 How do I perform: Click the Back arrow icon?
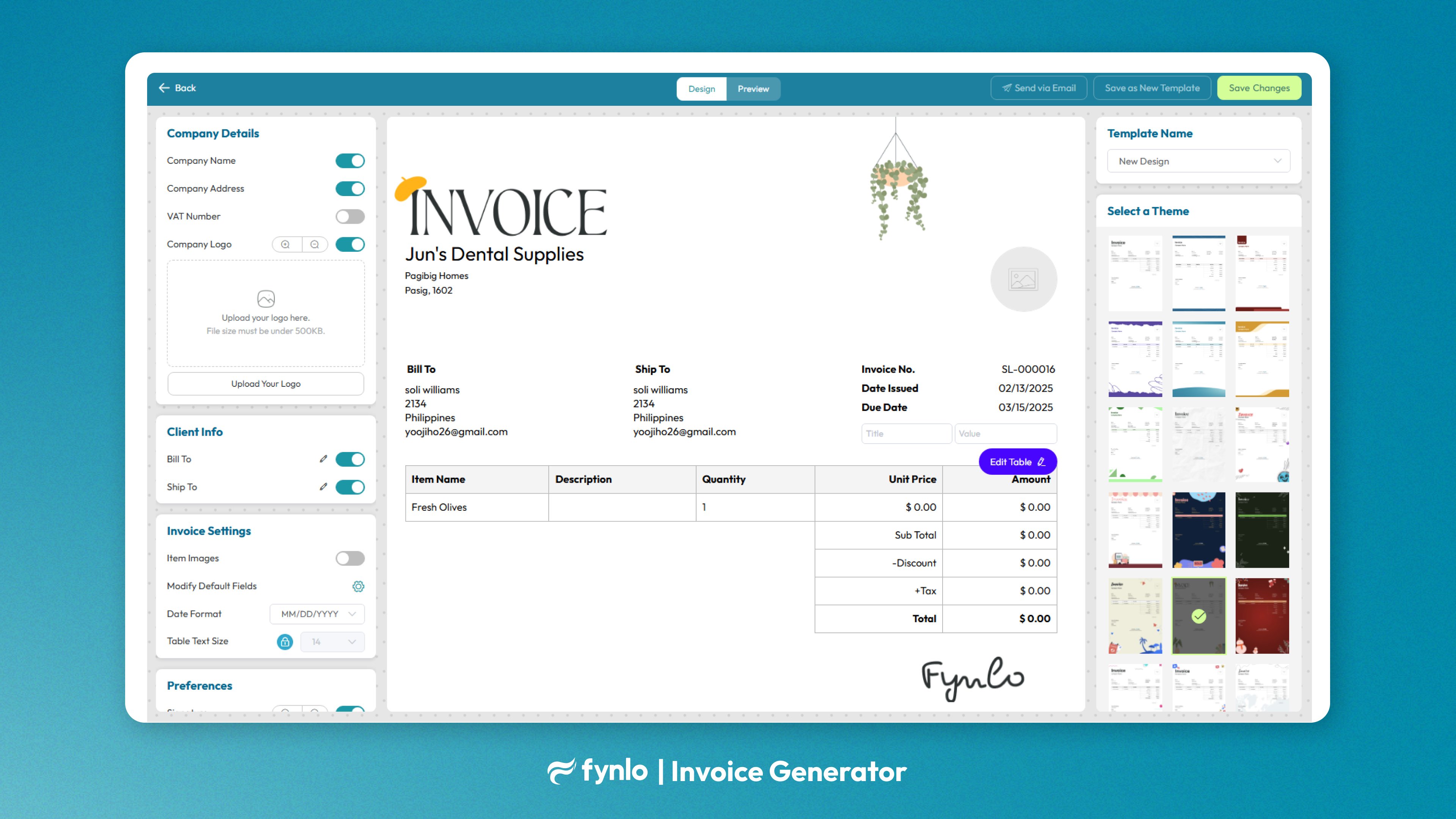click(164, 88)
